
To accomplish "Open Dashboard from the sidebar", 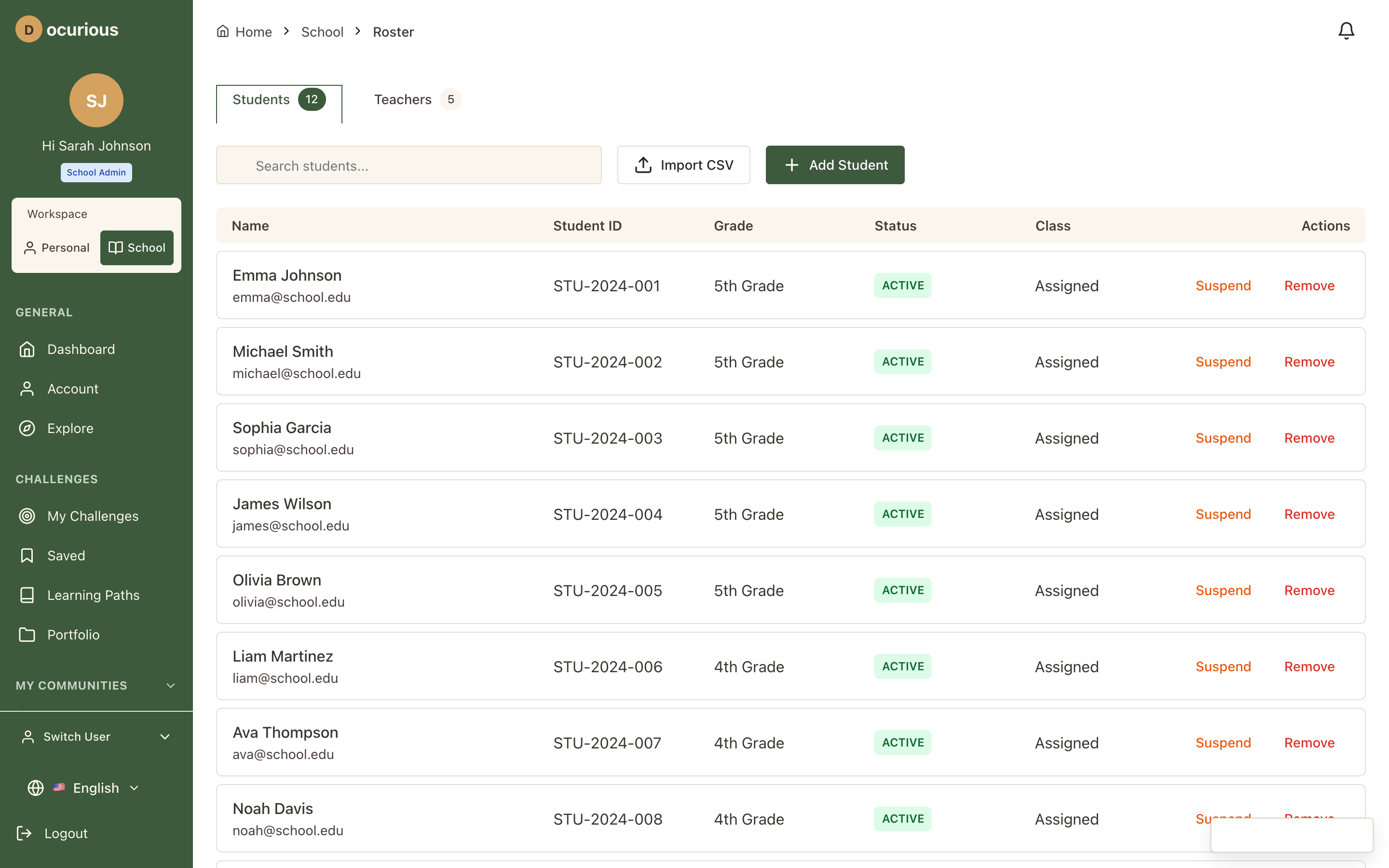I will pyautogui.click(x=81, y=349).
